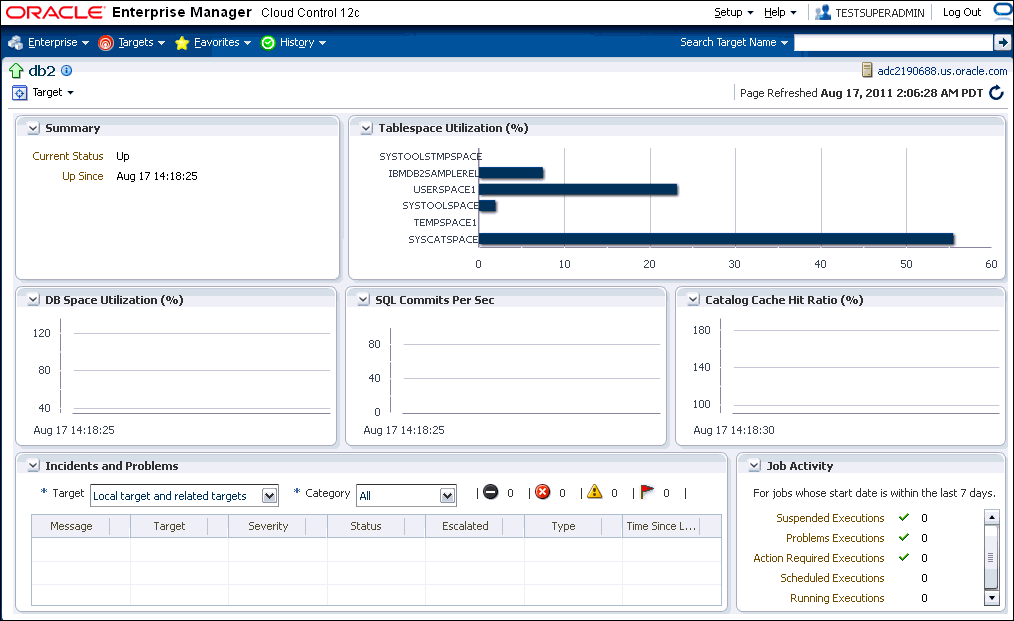
Task: Collapse the Catalog Cache Hit Ratio panel
Action: pos(693,300)
